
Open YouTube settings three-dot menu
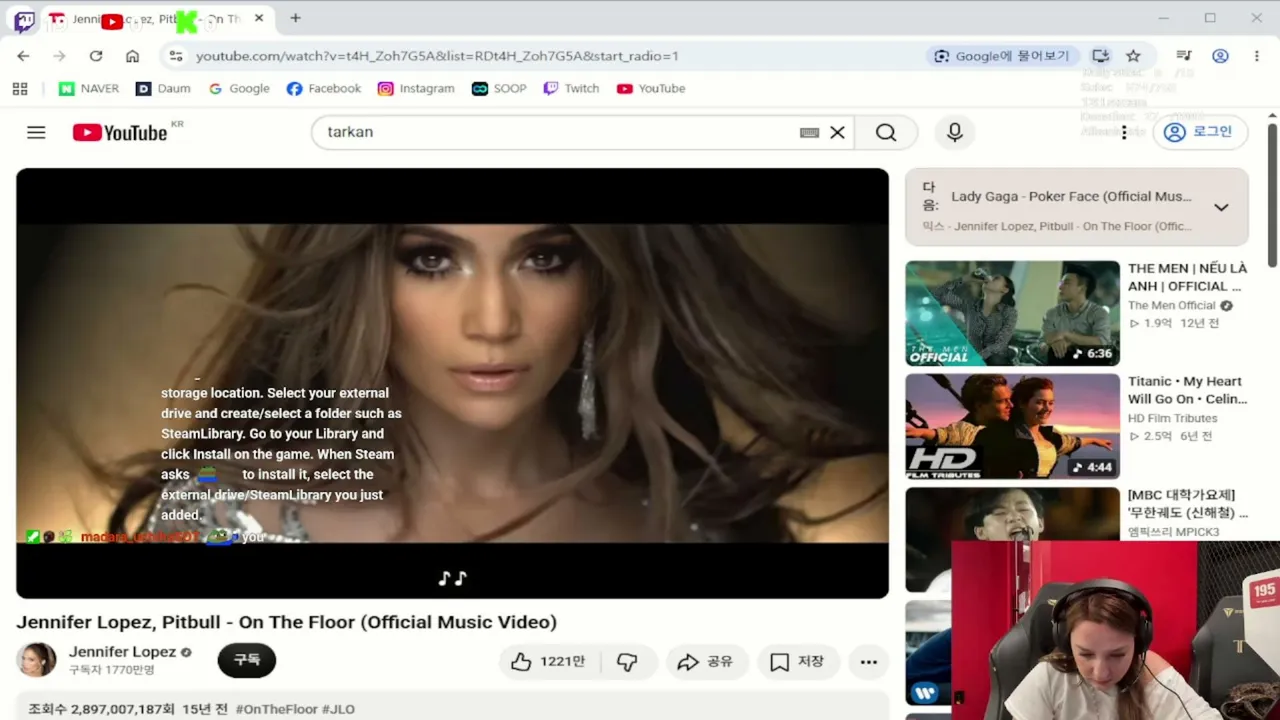point(1124,132)
